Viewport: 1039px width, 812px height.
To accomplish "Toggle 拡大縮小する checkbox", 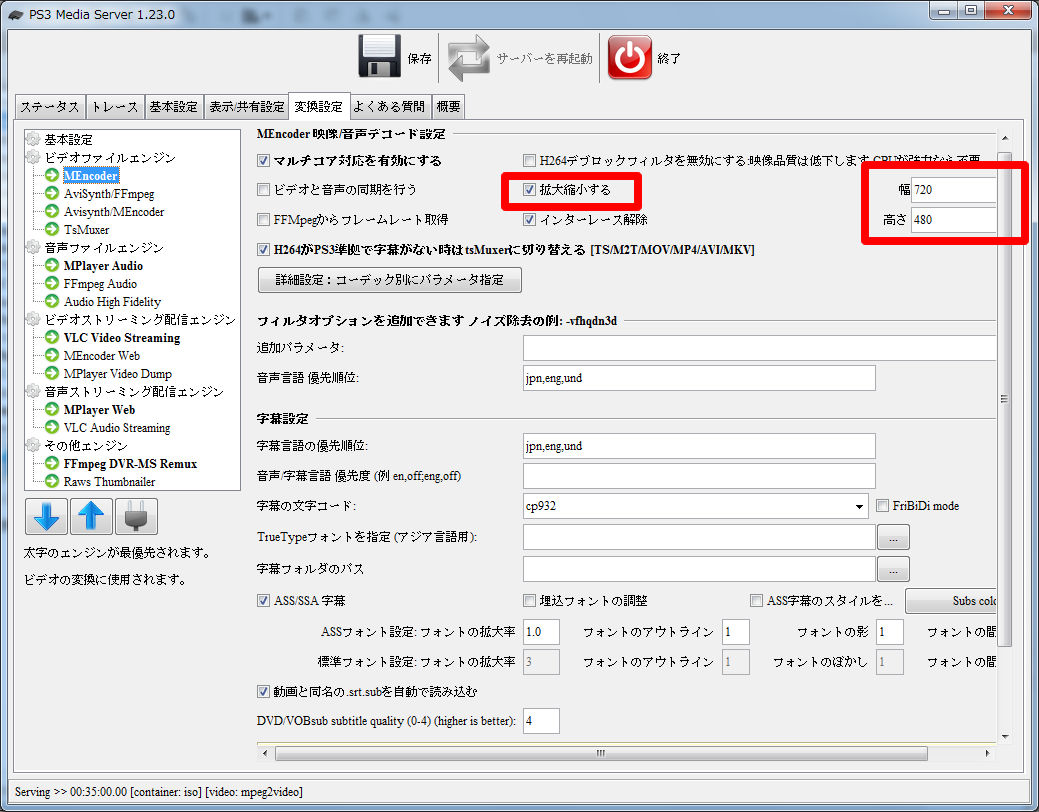I will (x=529, y=190).
